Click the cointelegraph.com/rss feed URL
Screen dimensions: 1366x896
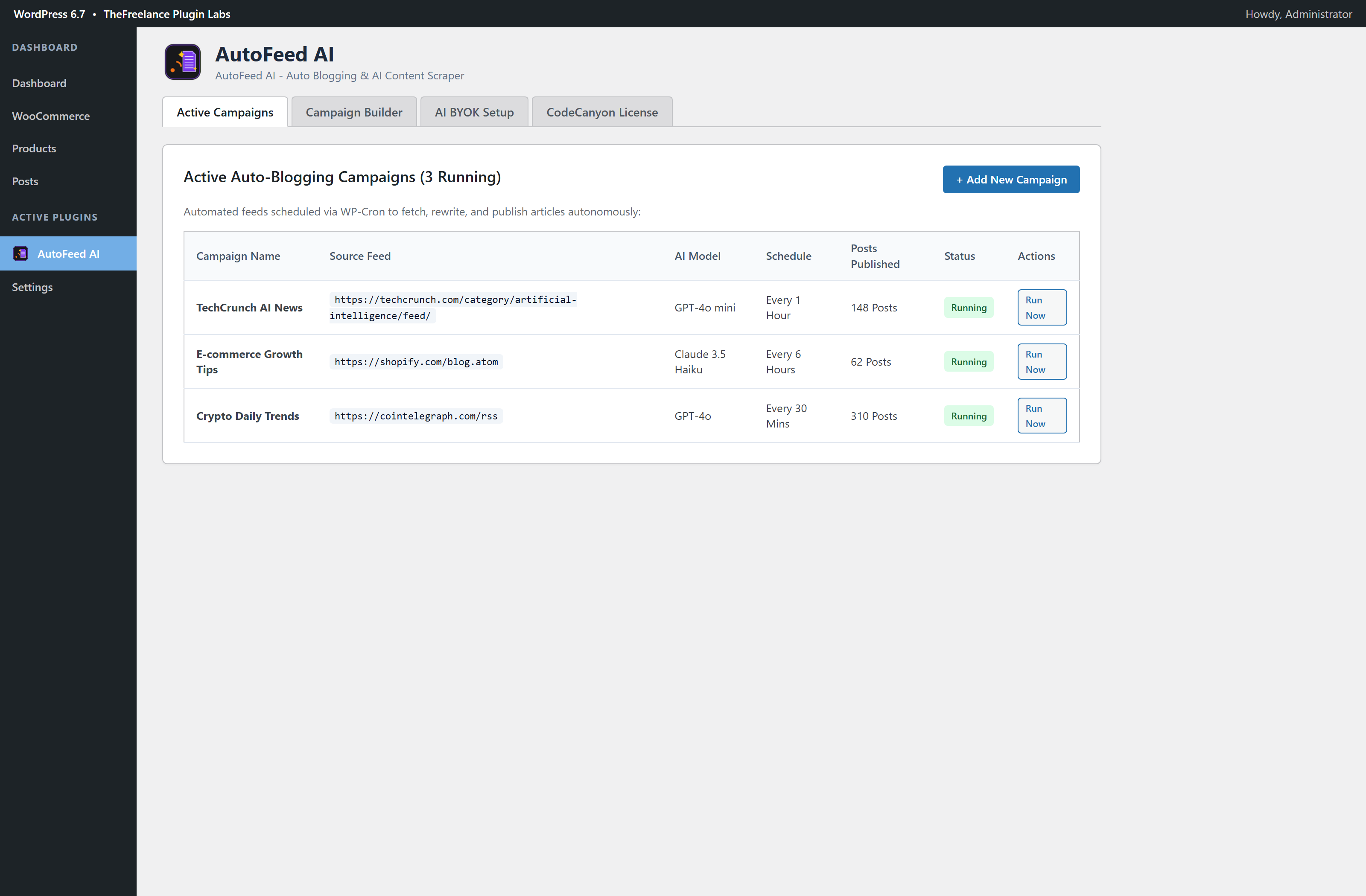pyautogui.click(x=416, y=416)
